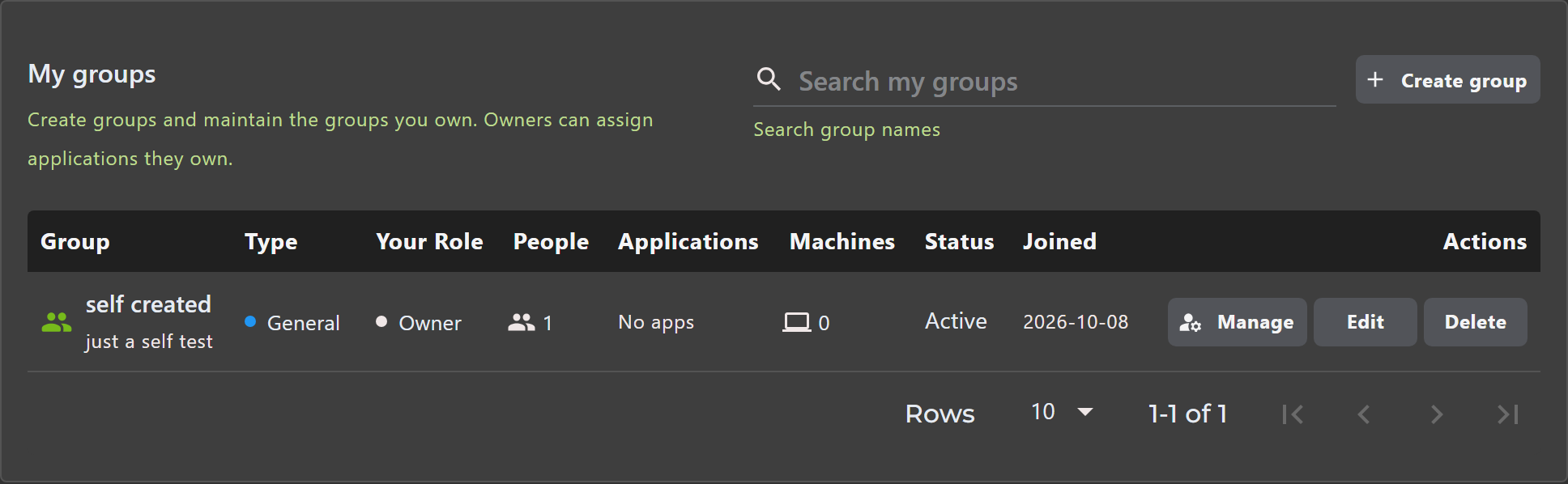Click the My groups heading
Image resolution: width=1568 pixels, height=484 pixels.
pos(92,74)
